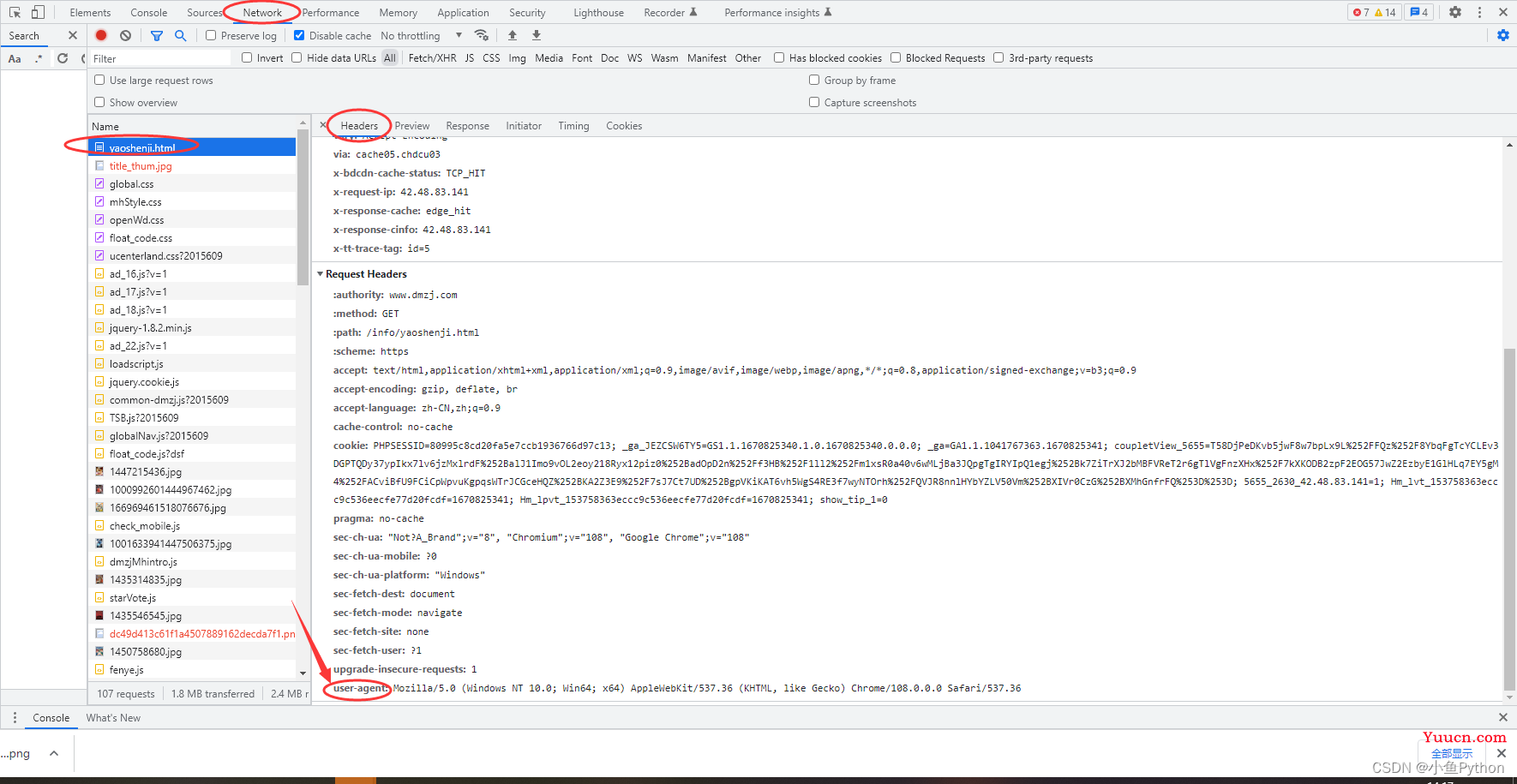Viewport: 1517px width, 784px height.
Task: Open the console drawer menu dots
Action: 15,717
